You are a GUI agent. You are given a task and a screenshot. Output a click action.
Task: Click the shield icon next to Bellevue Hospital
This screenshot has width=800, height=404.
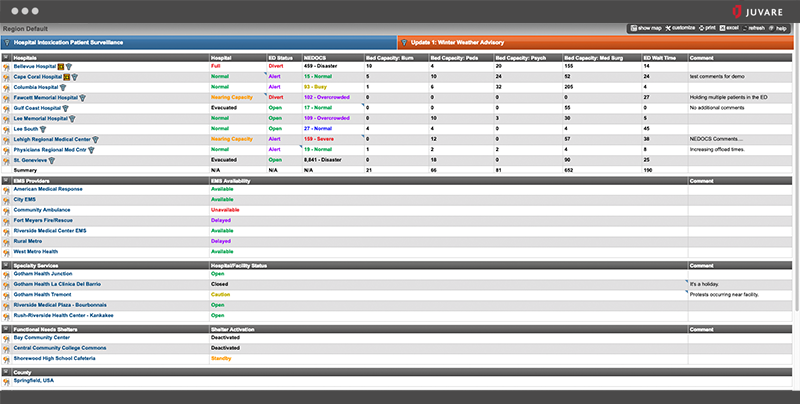pyautogui.click(x=69, y=67)
